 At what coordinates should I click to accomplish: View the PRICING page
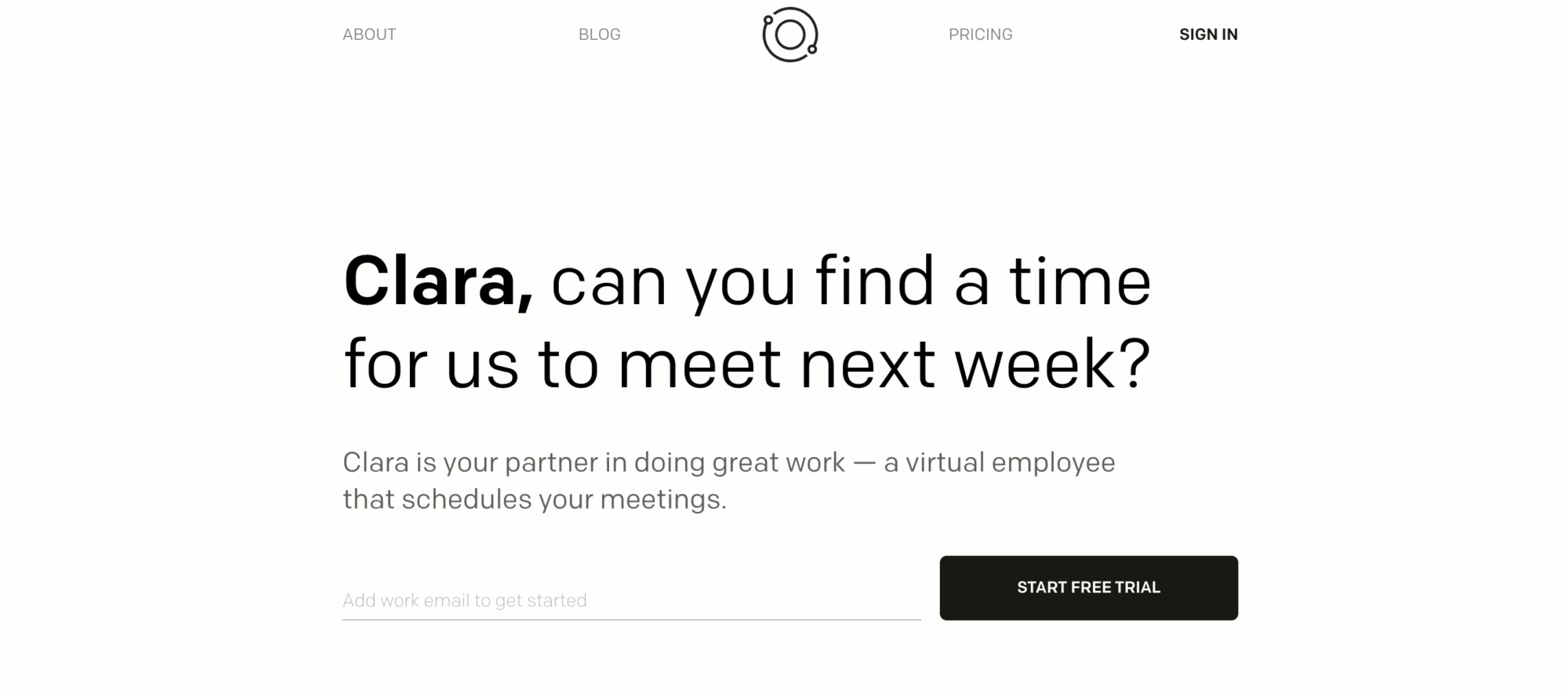(x=979, y=34)
